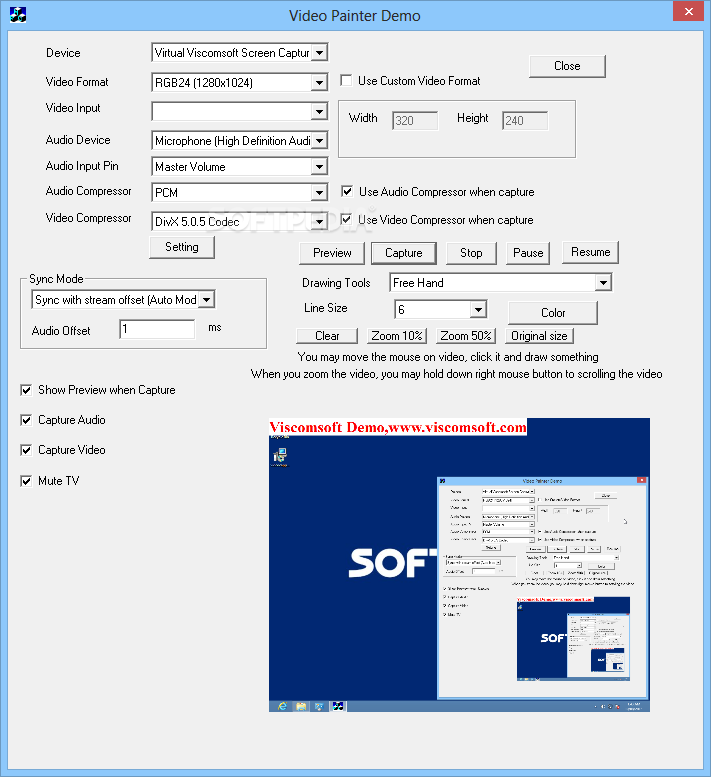Click the Close button
Viewport: 711px width, 777px height.
[x=567, y=66]
